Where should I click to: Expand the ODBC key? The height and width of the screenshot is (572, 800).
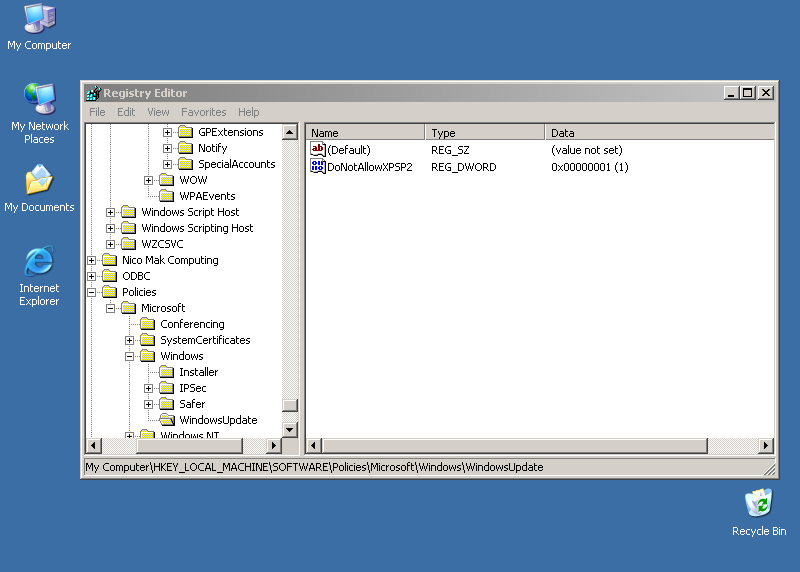point(91,276)
